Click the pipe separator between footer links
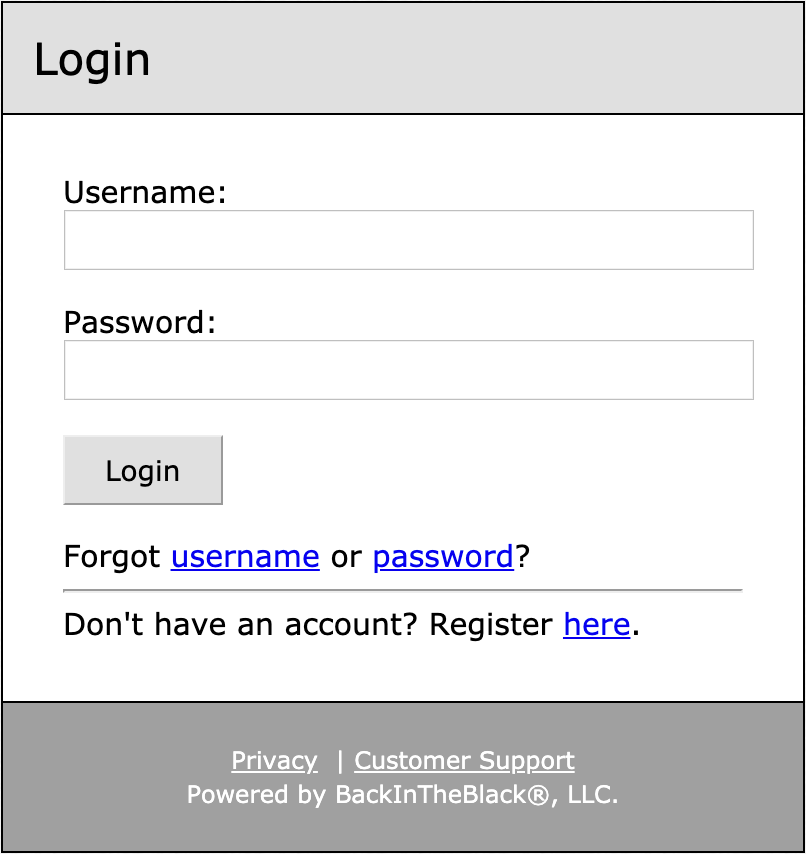Image resolution: width=806 pixels, height=854 pixels. (340, 761)
